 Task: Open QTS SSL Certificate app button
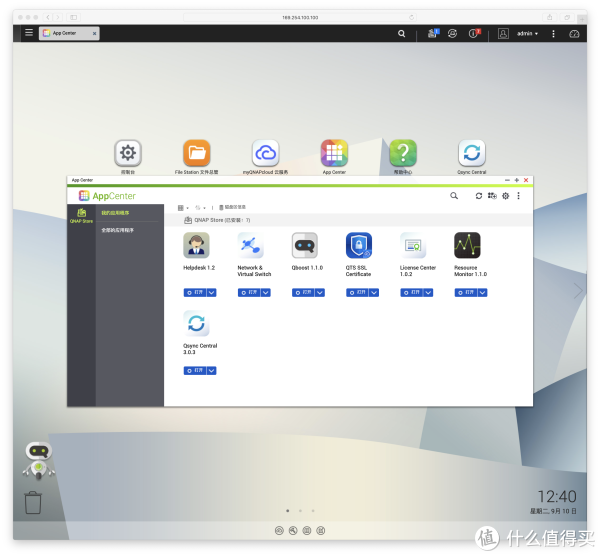[357, 293]
